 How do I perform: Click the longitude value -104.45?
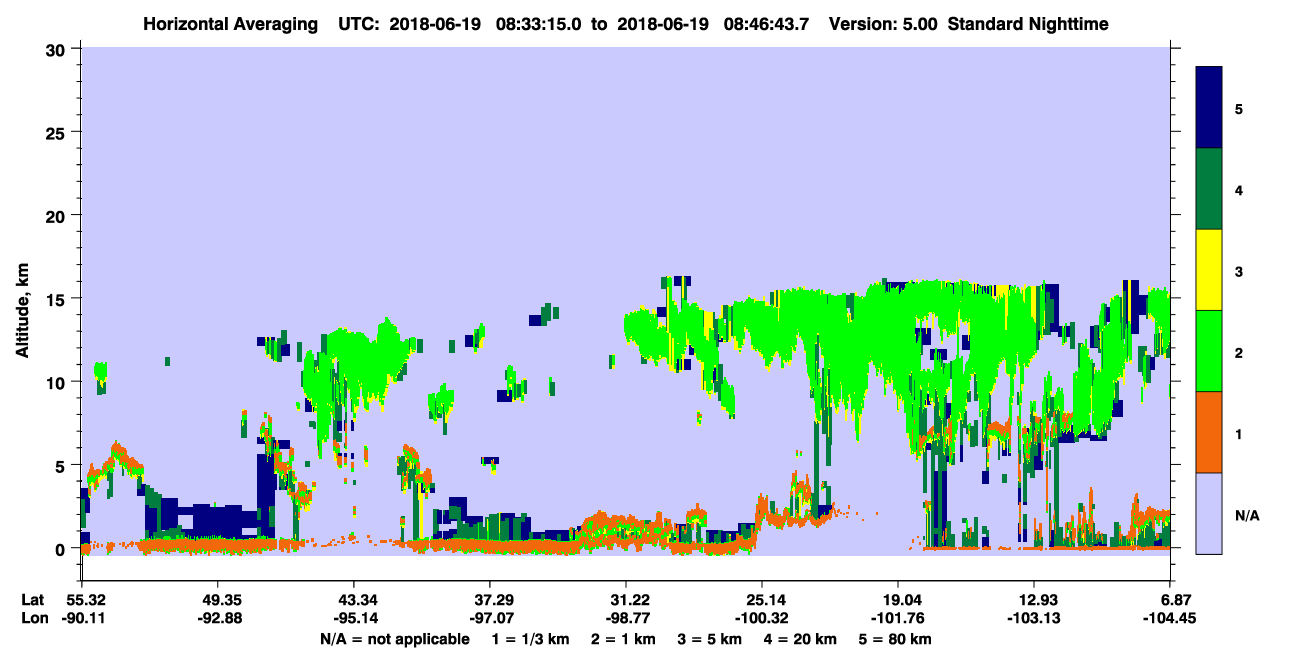(x=1169, y=619)
